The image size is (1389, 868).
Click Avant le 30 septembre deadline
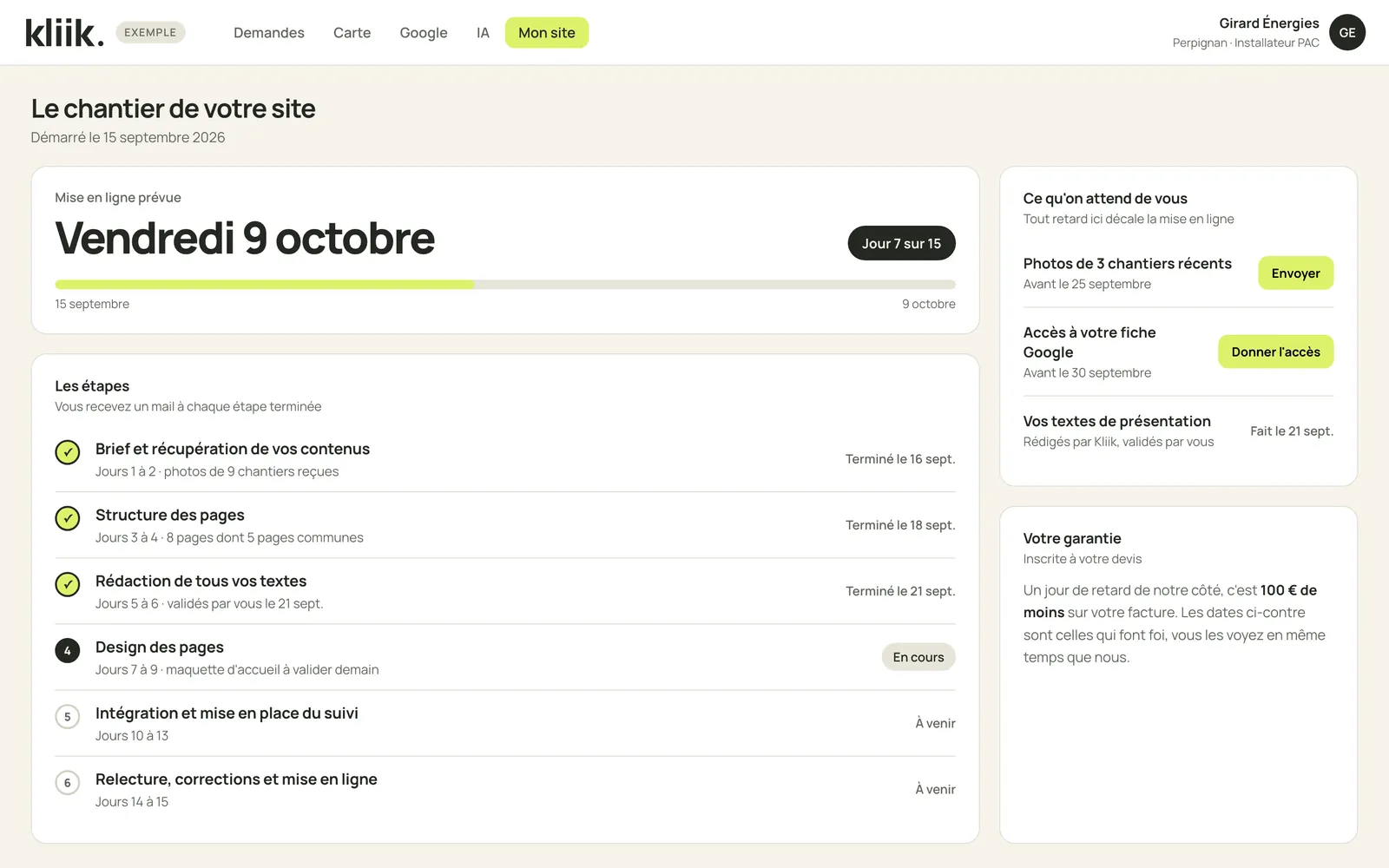coord(1087,372)
